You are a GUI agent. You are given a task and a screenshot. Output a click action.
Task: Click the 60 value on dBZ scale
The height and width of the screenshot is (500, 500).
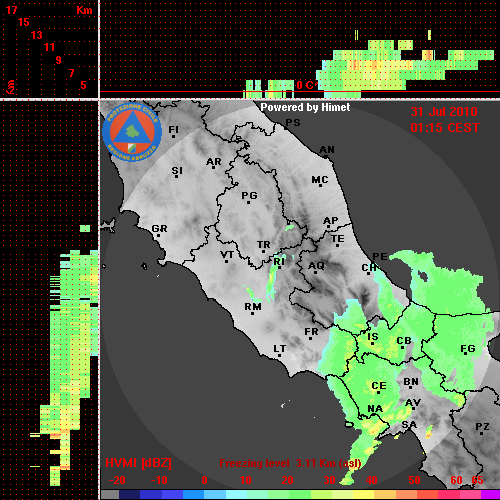coord(456,480)
